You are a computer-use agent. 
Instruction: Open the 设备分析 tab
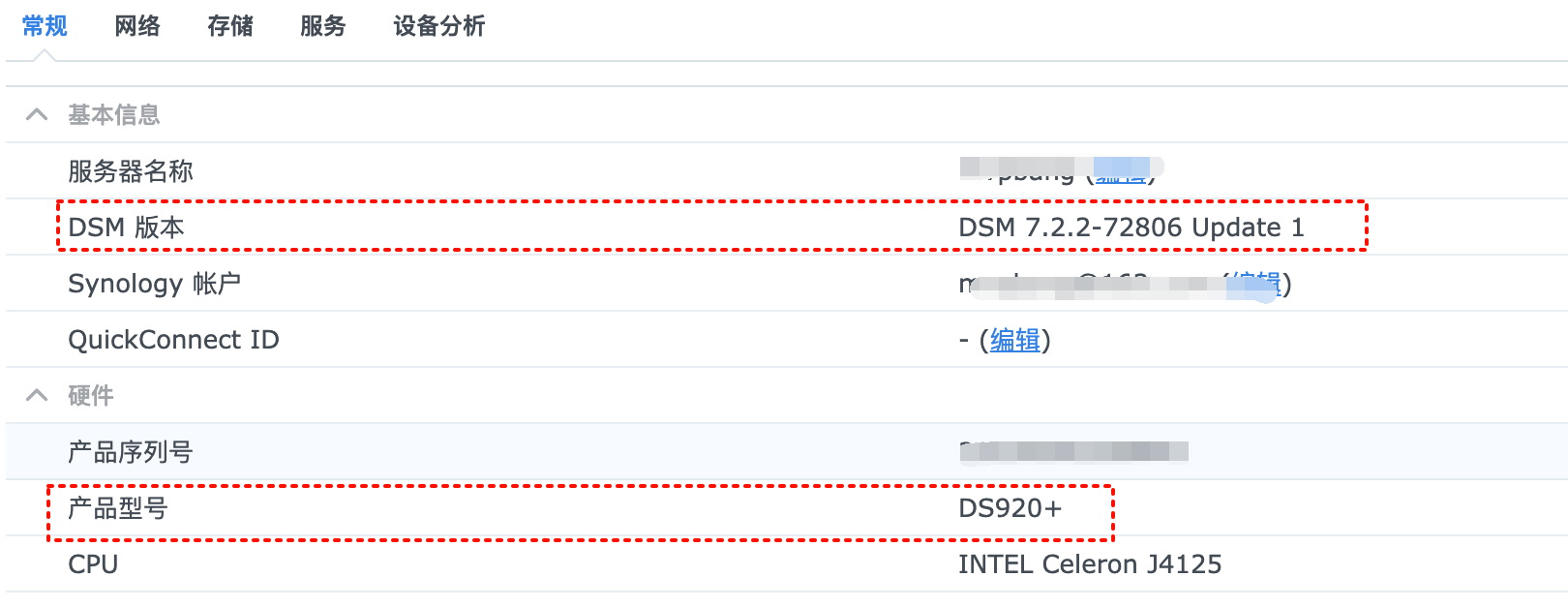[439, 26]
